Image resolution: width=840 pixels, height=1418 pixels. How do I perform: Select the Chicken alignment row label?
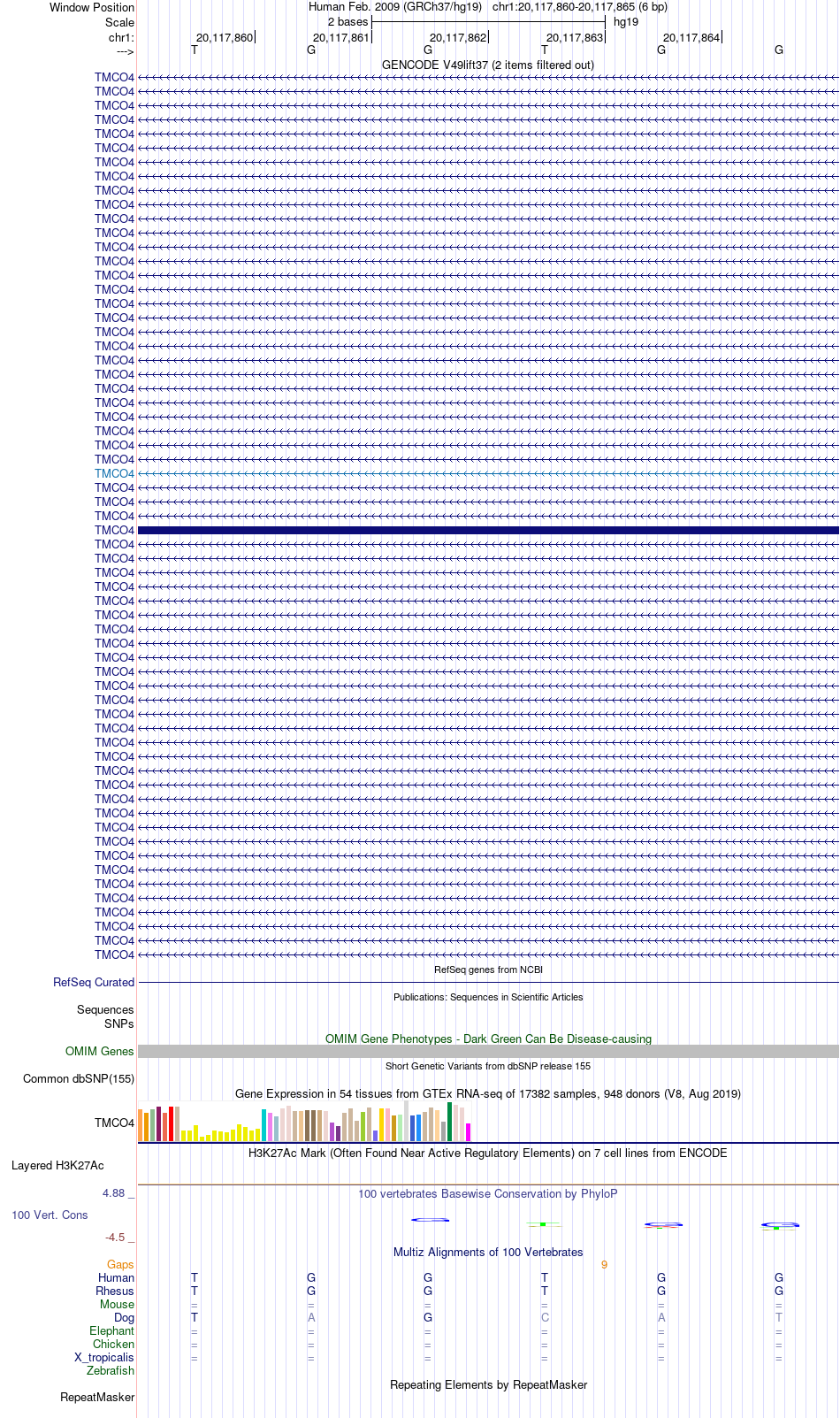[113, 1344]
